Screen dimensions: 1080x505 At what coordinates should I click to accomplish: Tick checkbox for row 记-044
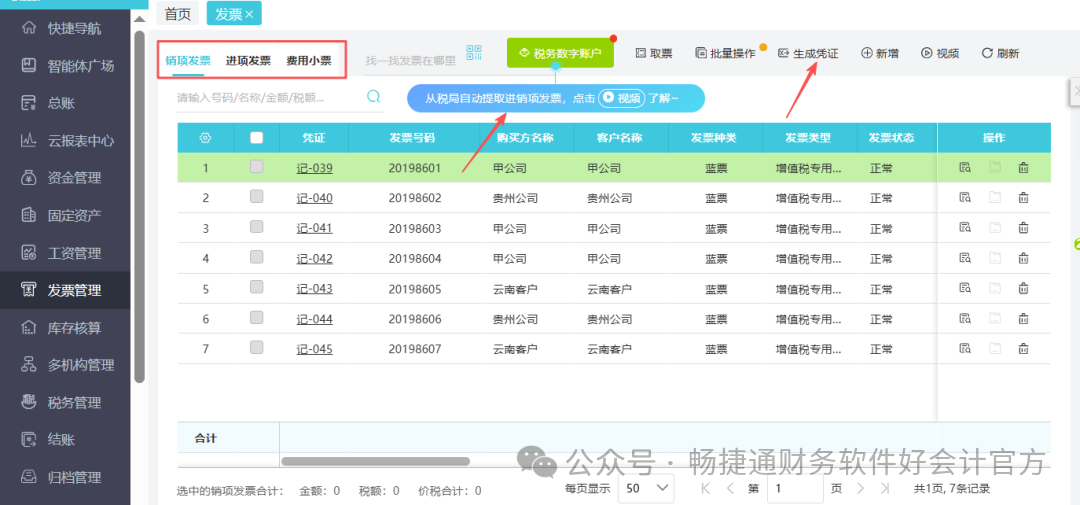click(x=256, y=317)
